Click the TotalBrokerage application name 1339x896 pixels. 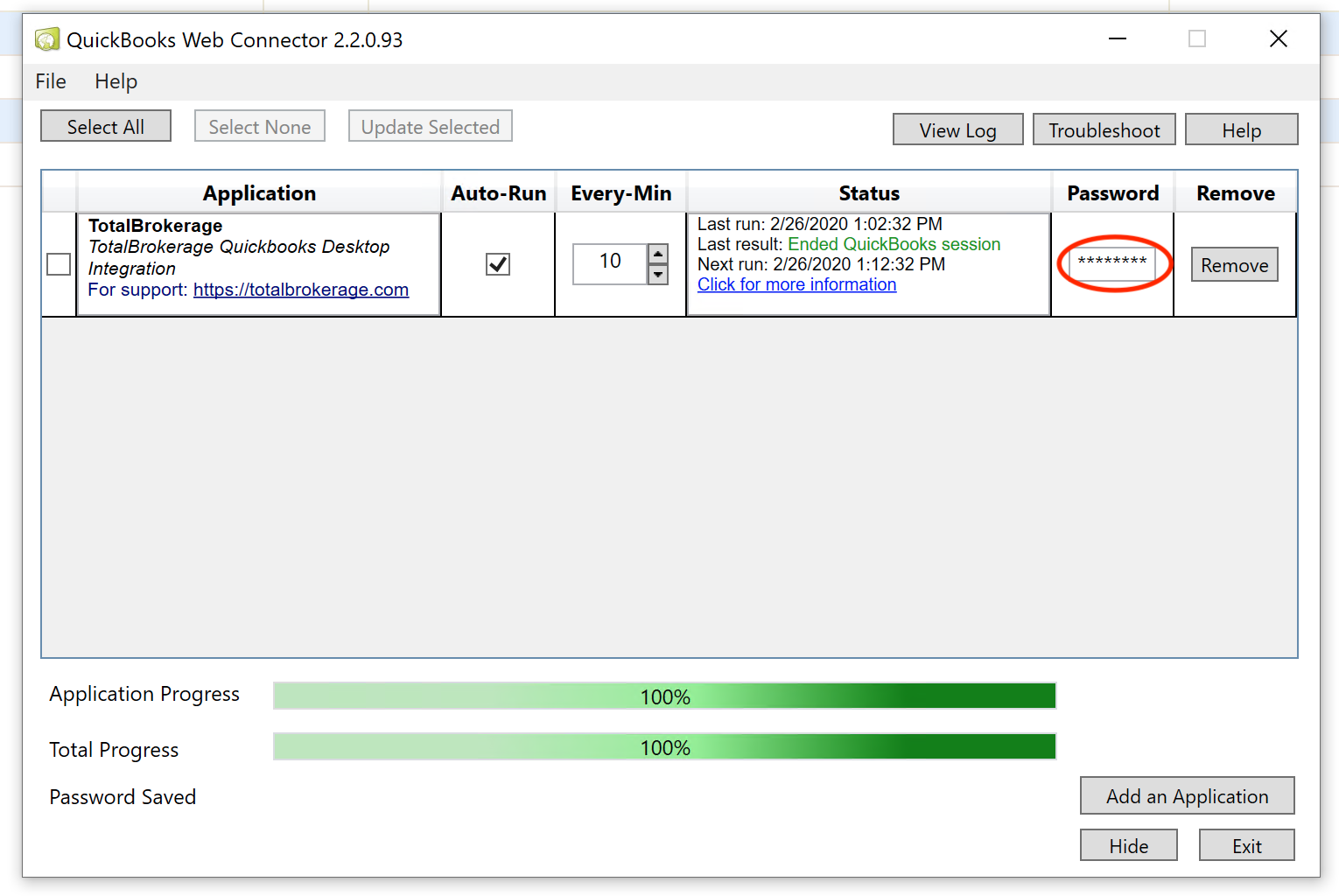point(156,226)
